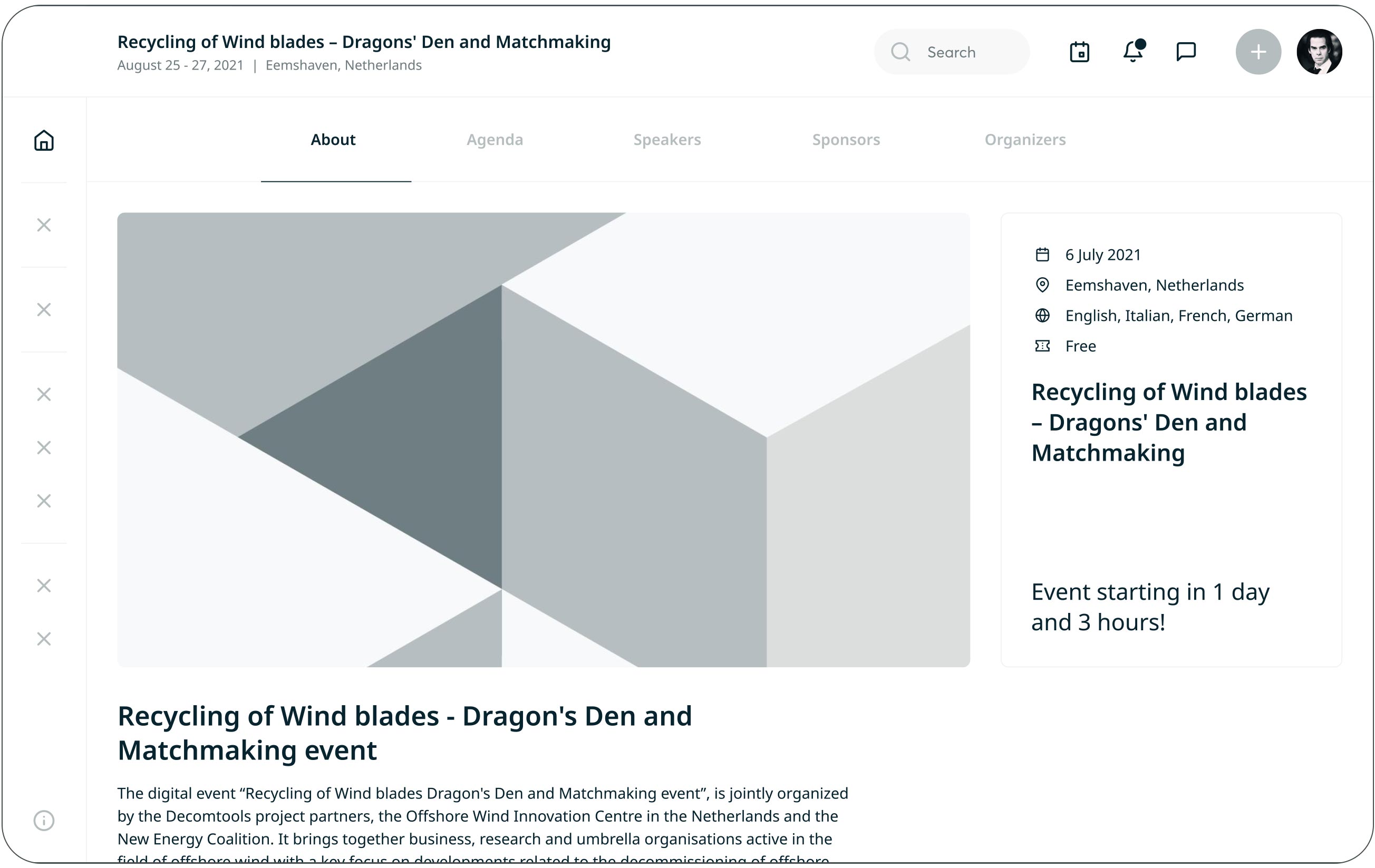Viewport: 1375px width, 868px height.
Task: Click the info icon at the sidebar bottom
Action: pyautogui.click(x=44, y=820)
